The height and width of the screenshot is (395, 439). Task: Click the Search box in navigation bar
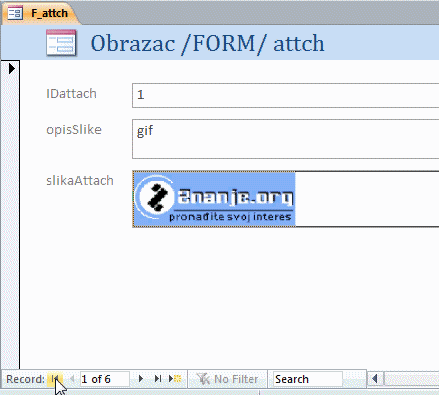pyautogui.click(x=308, y=379)
